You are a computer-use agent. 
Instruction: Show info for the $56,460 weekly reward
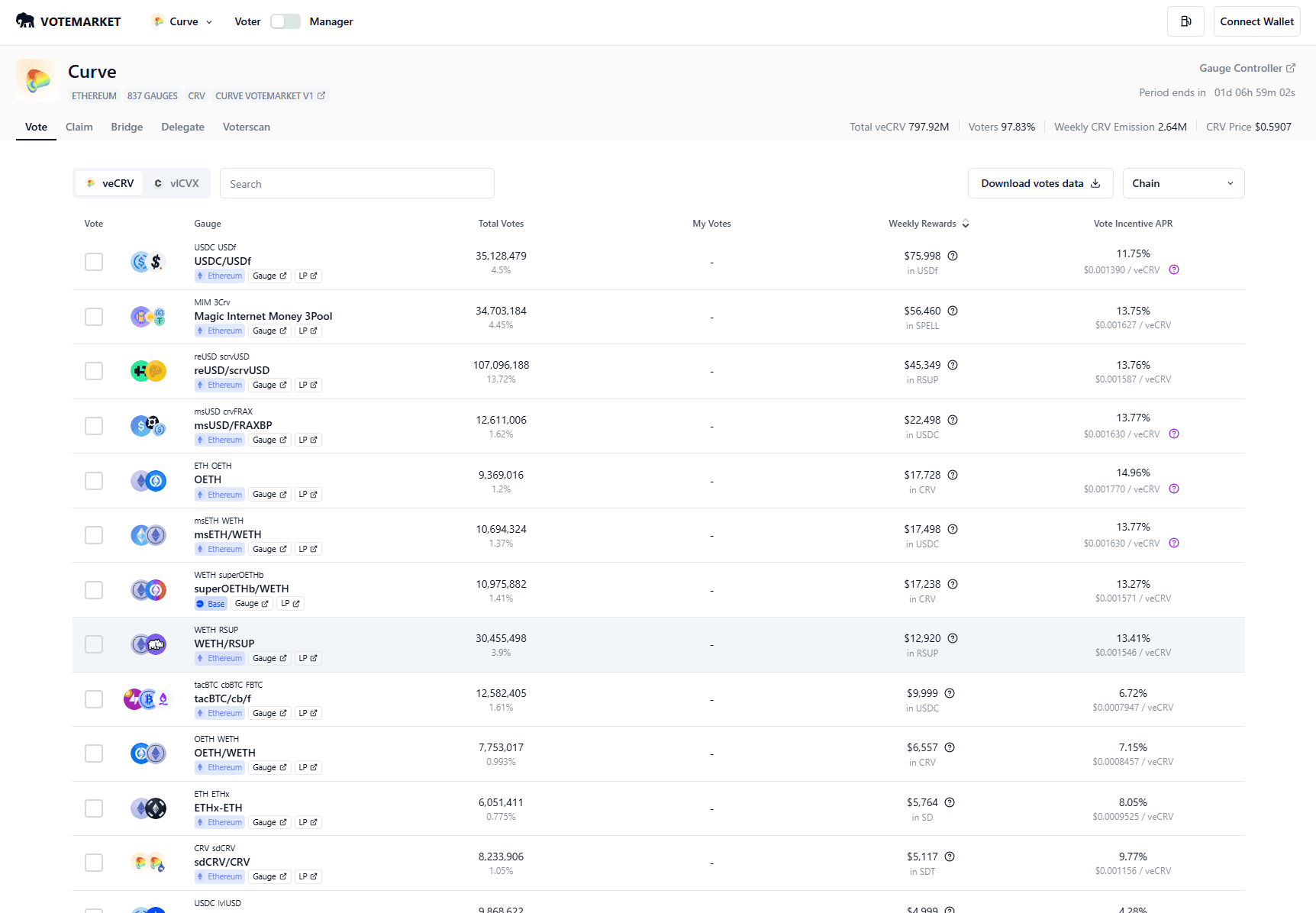point(953,311)
